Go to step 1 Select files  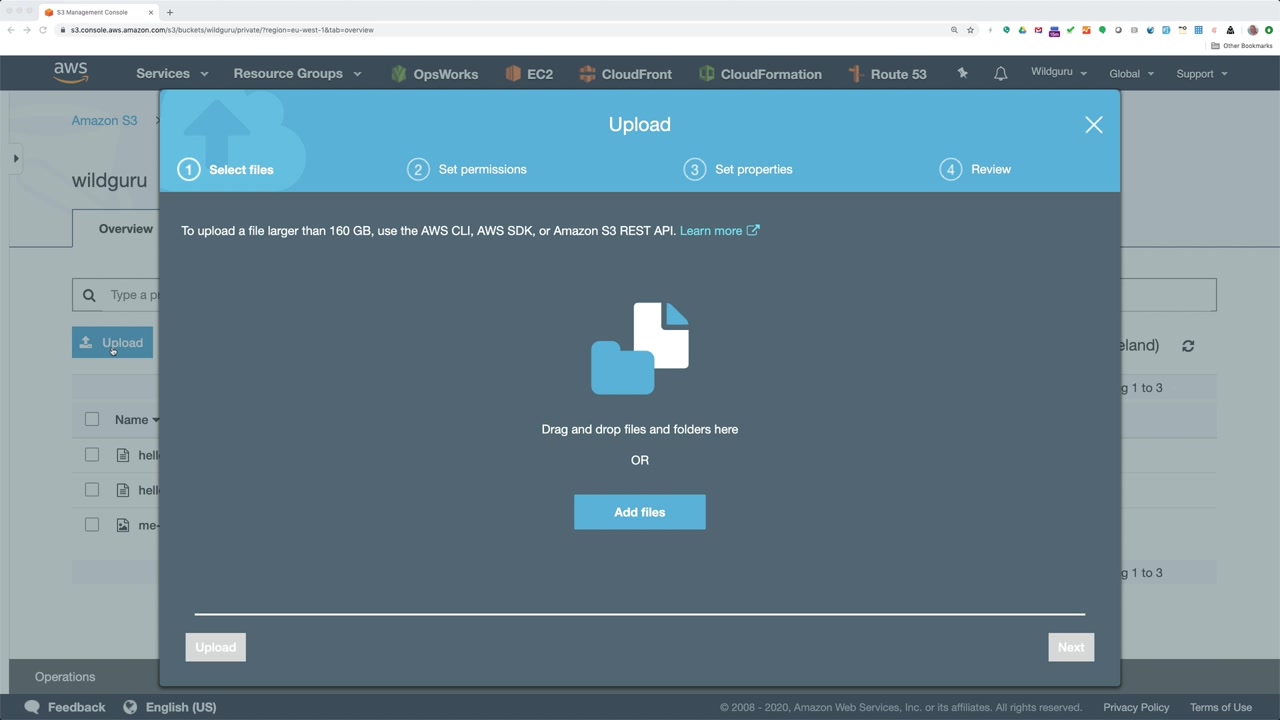click(226, 170)
